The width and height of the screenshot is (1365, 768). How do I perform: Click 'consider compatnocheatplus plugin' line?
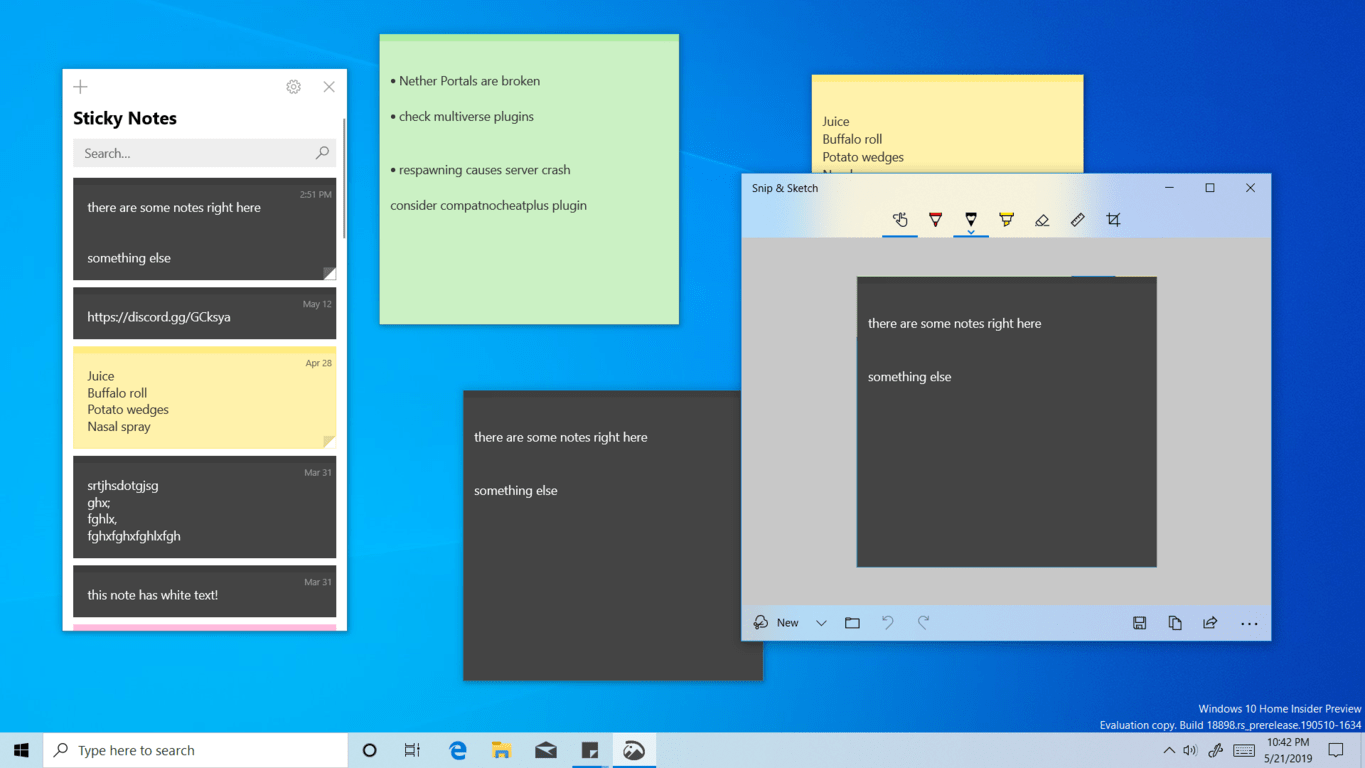488,206
